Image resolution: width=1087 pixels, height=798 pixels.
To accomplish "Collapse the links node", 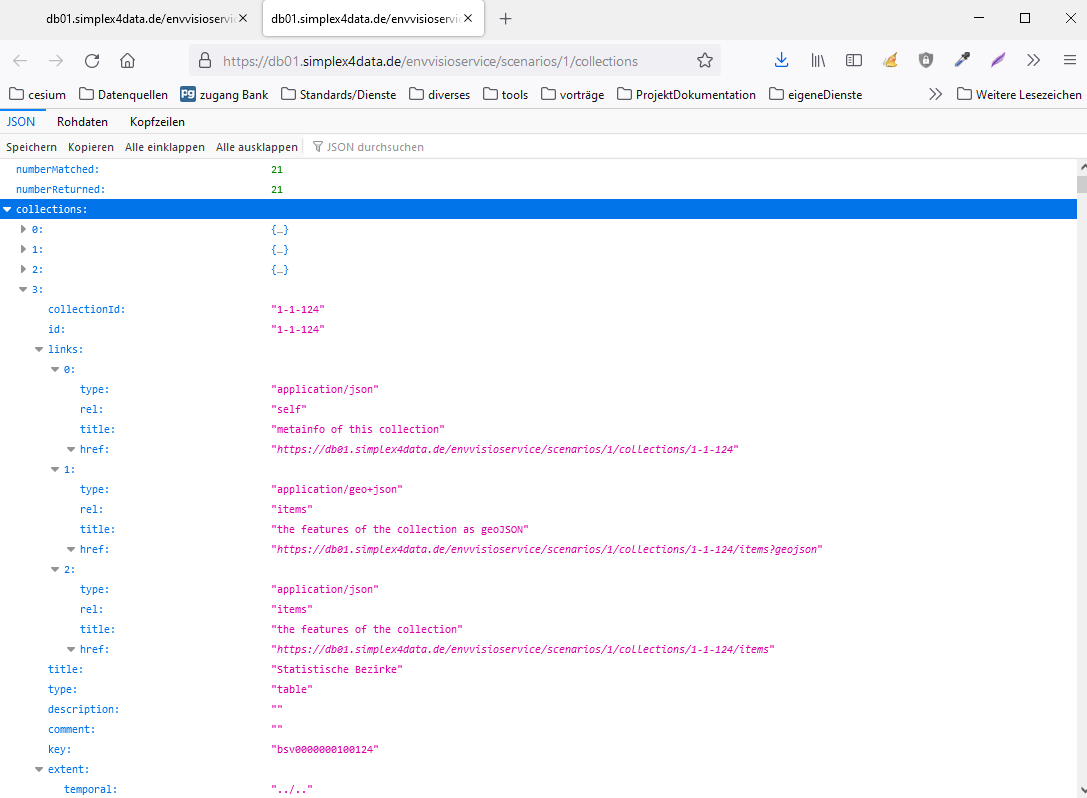I will (39, 349).
